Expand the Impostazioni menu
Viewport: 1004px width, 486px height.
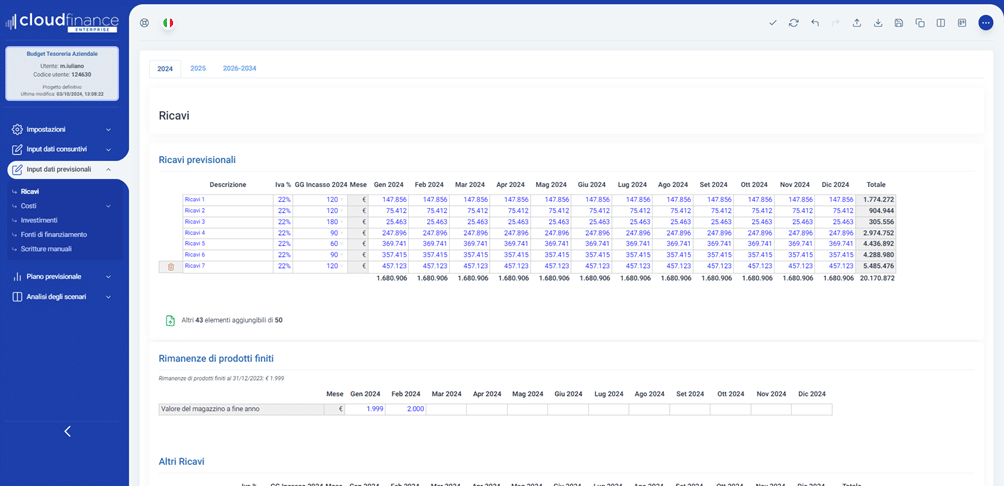pyautogui.click(x=62, y=129)
